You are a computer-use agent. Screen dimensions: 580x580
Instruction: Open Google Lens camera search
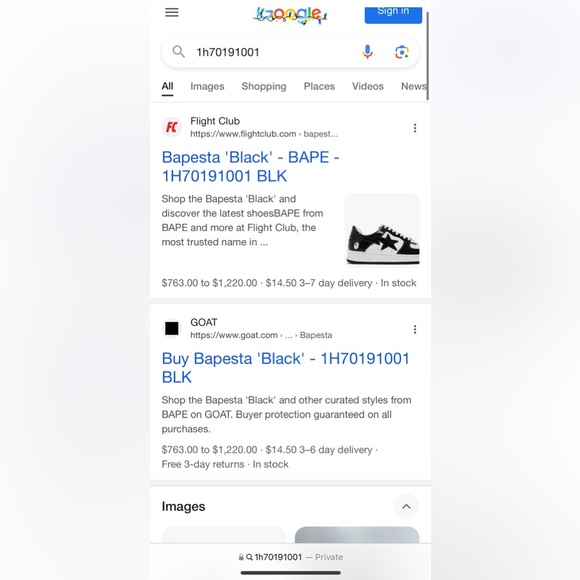(x=402, y=52)
